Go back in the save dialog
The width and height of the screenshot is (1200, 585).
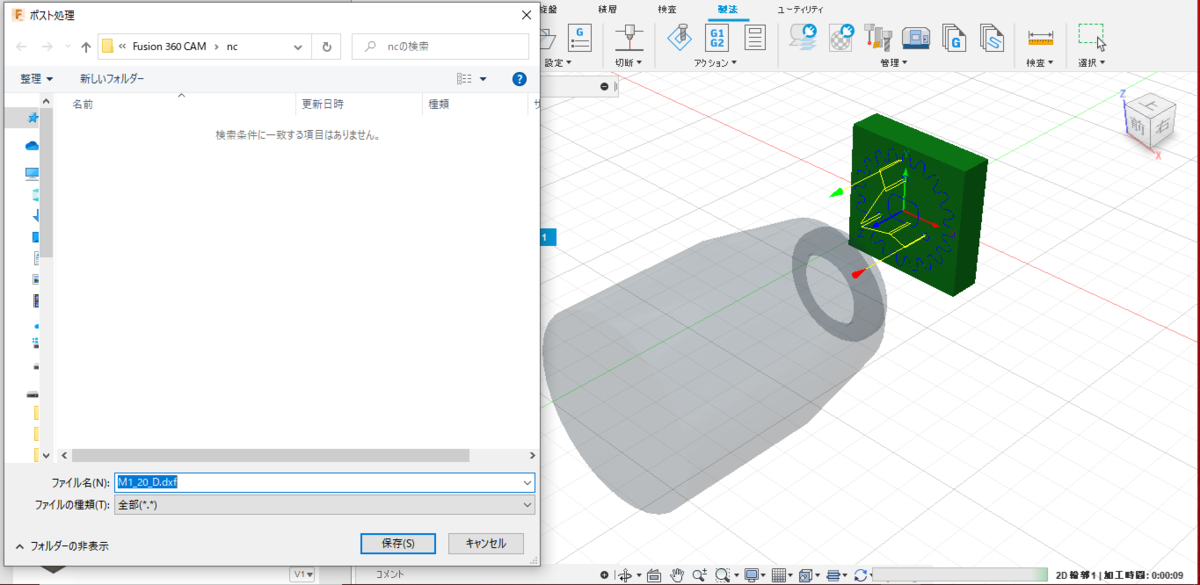[22, 46]
